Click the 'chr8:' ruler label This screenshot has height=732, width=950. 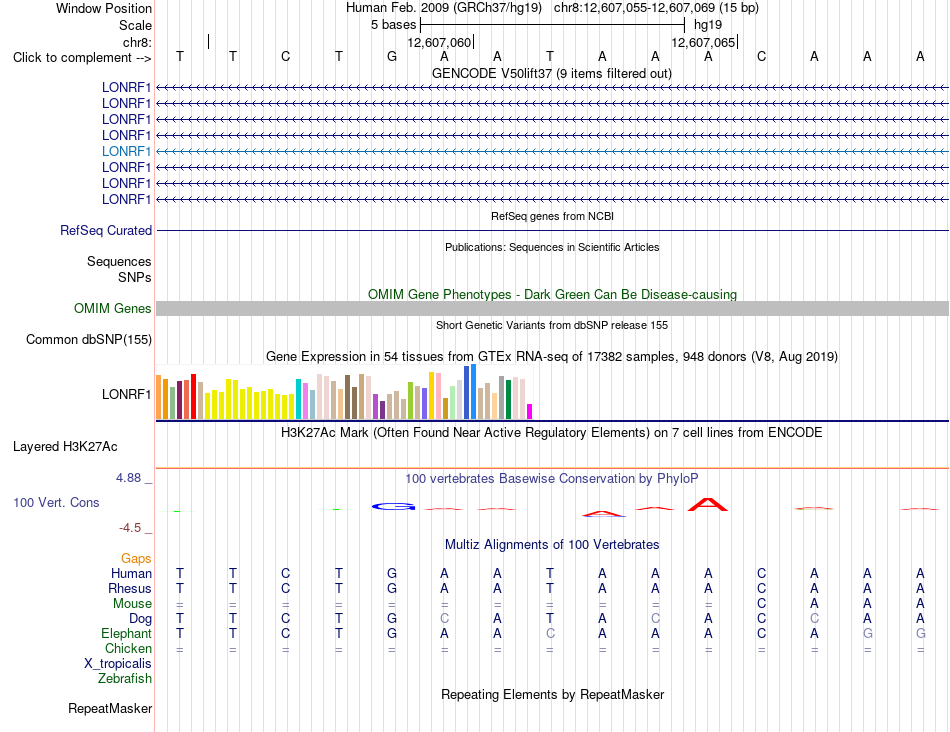coord(137,42)
